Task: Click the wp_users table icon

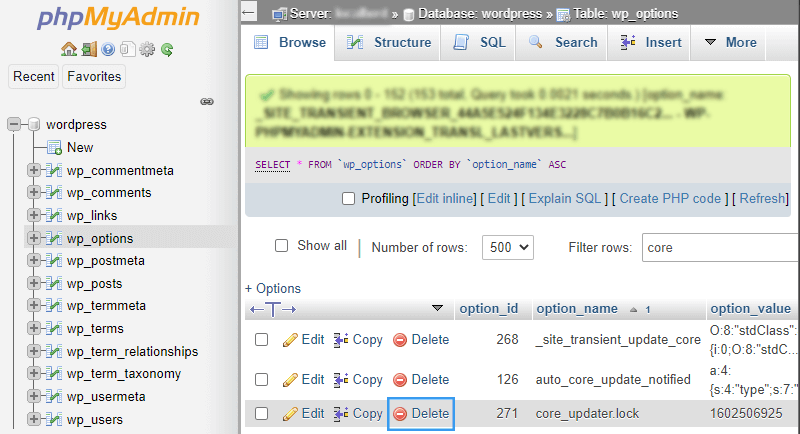Action: tap(54, 419)
